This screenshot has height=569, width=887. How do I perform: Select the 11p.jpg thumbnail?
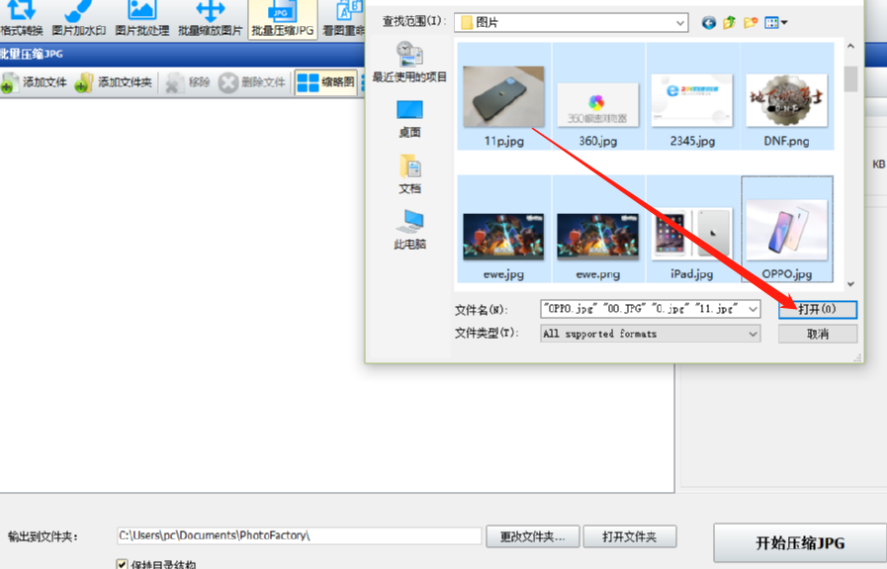[x=503, y=96]
